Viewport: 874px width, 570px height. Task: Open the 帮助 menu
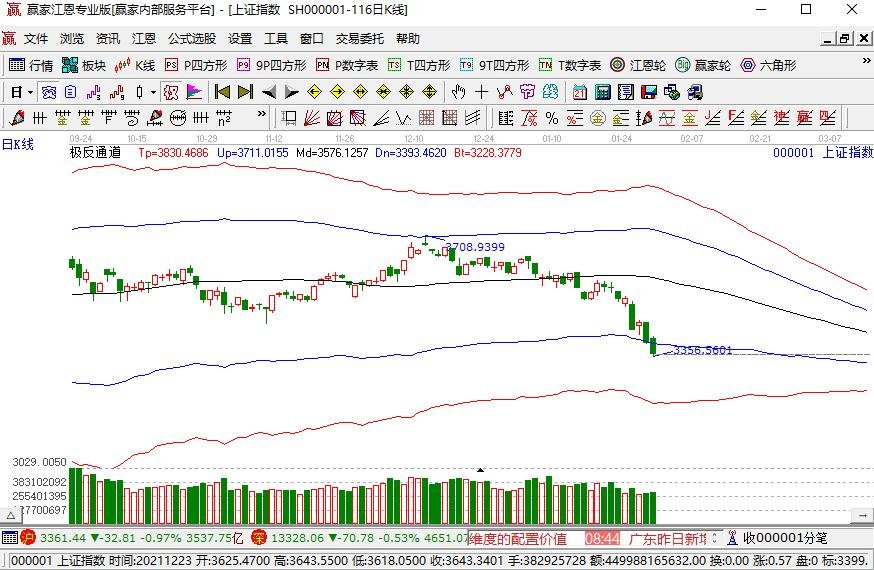pos(407,38)
